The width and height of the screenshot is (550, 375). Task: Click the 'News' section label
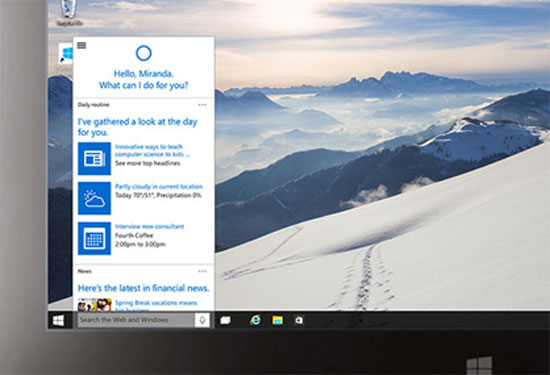tap(85, 271)
